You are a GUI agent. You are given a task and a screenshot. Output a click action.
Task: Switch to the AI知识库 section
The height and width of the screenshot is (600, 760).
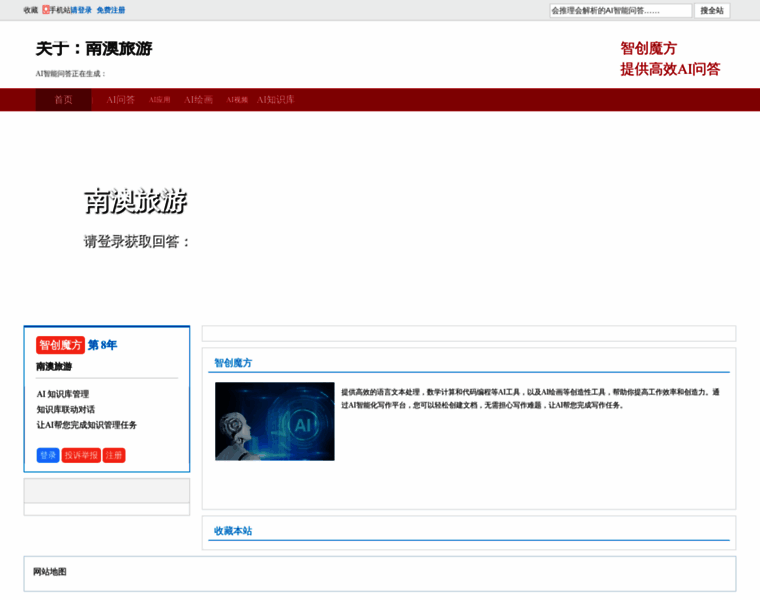click(x=275, y=100)
